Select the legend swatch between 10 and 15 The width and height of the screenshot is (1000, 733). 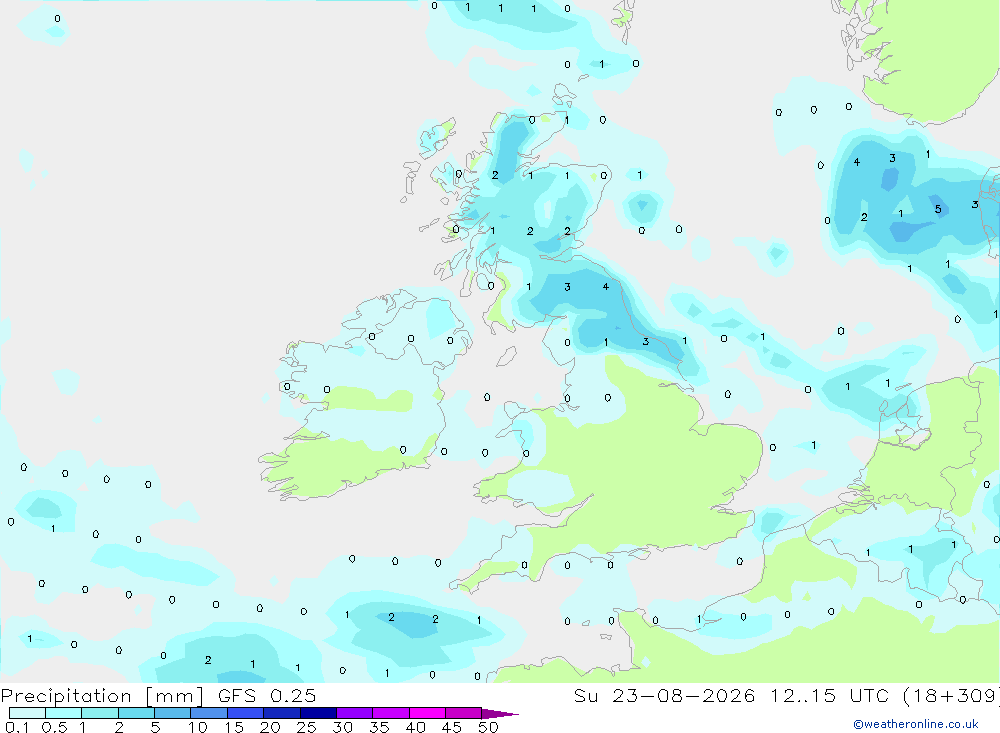pos(209,713)
